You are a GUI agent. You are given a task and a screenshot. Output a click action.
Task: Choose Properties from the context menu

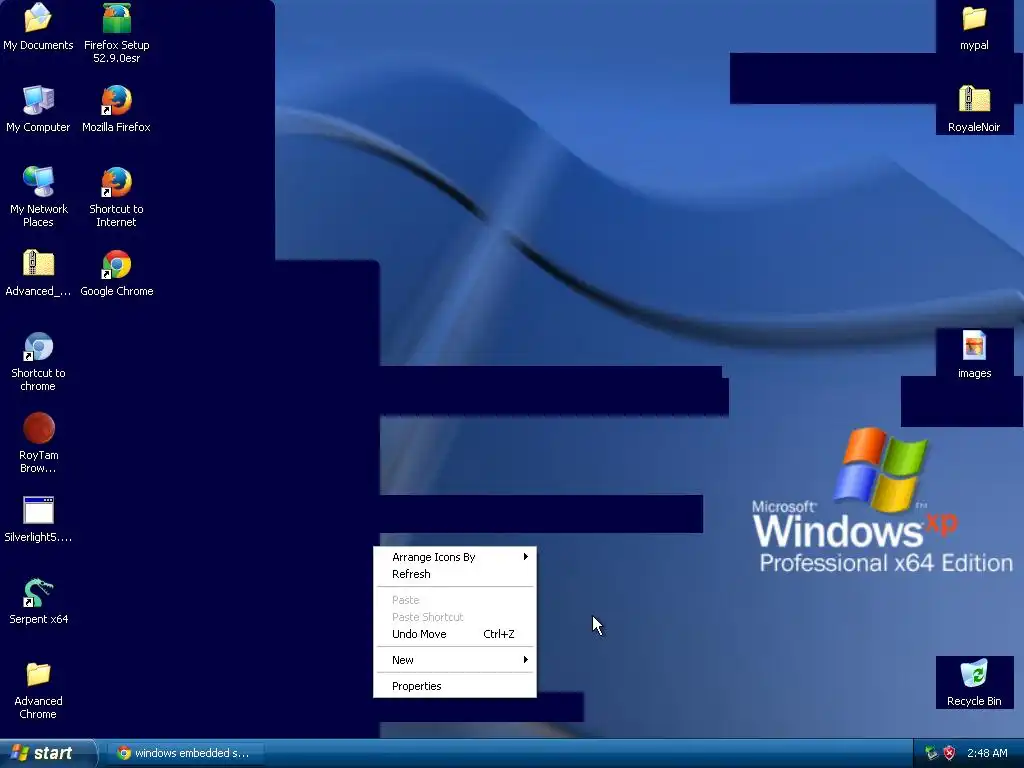coord(455,686)
